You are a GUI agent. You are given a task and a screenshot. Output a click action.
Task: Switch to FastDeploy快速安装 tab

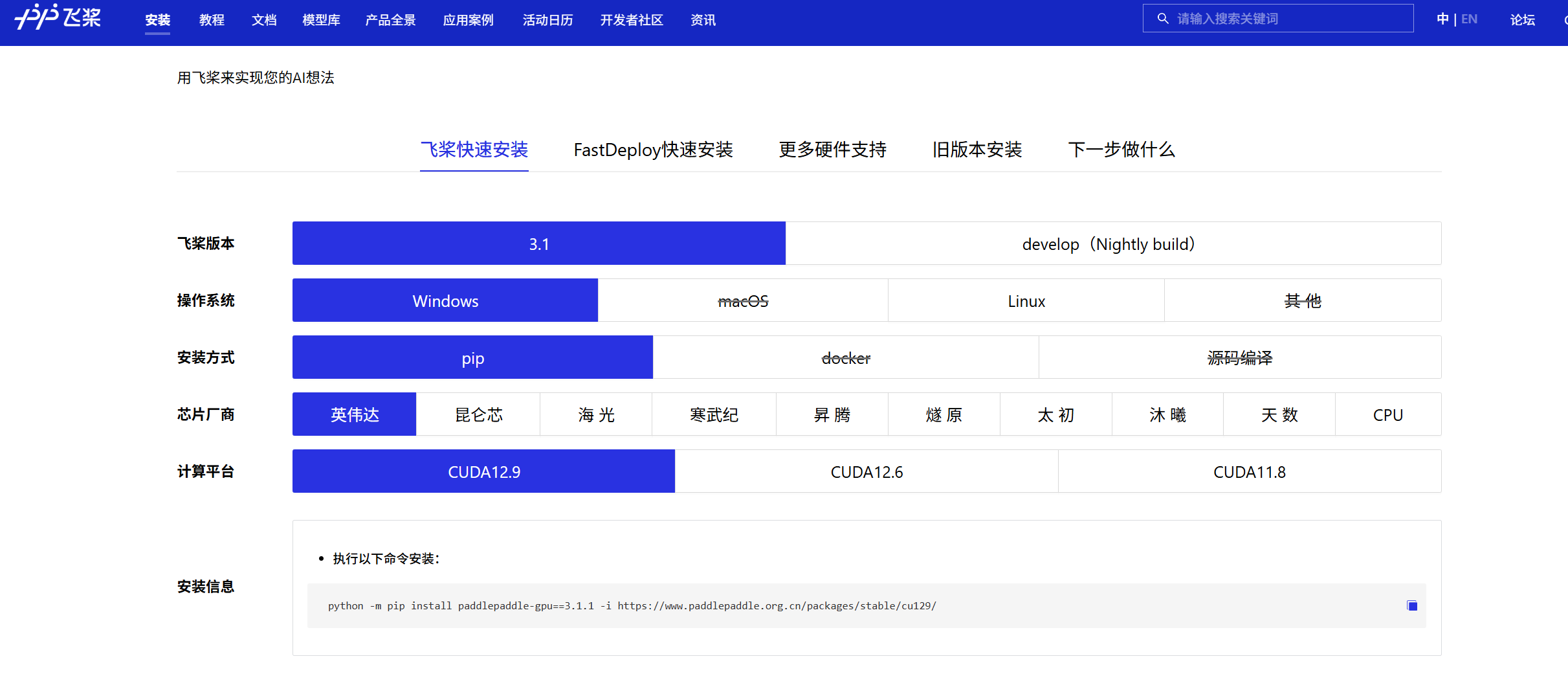pyautogui.click(x=654, y=150)
